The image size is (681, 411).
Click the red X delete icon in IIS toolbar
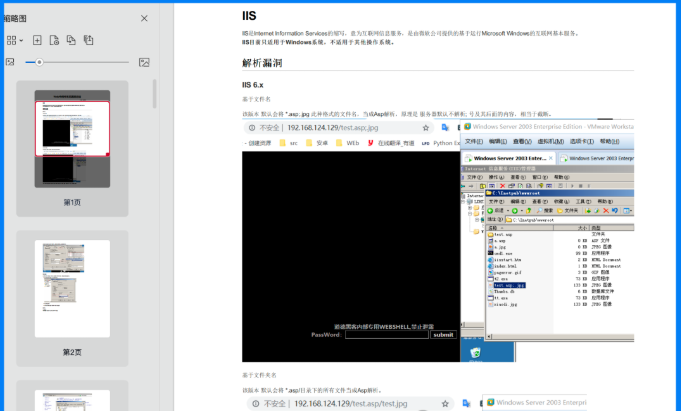tap(502, 186)
